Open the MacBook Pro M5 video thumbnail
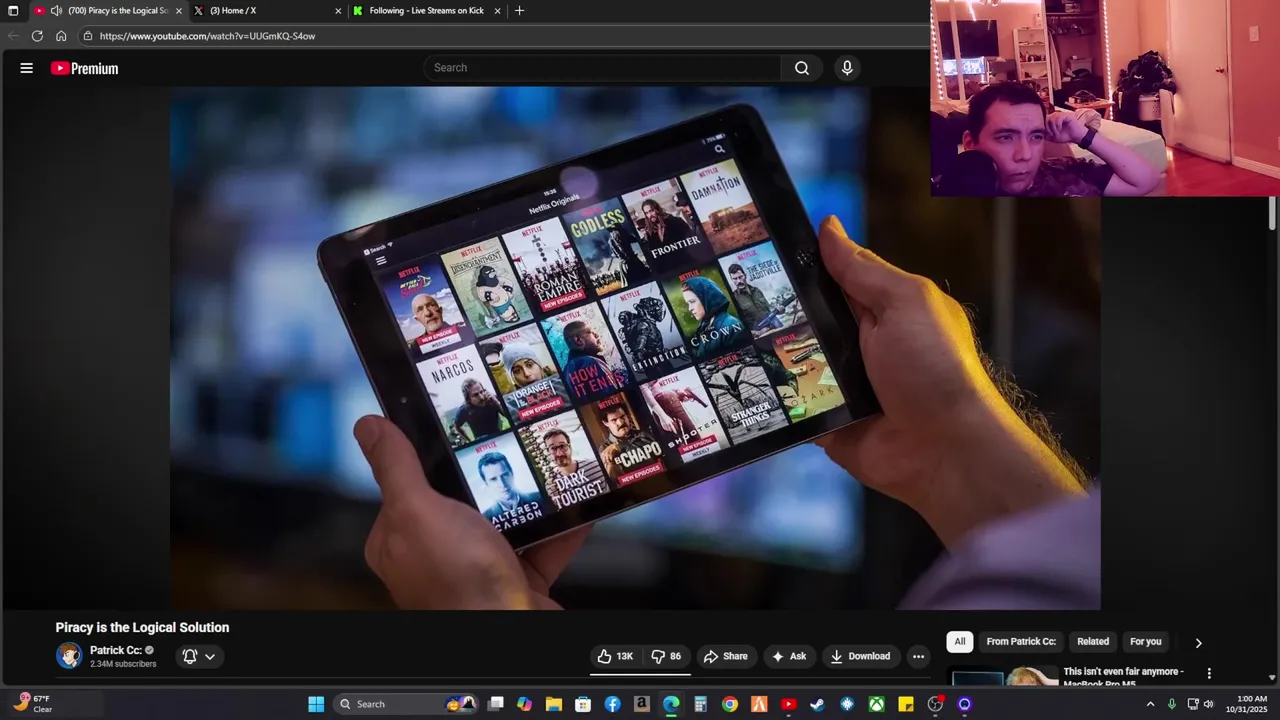Viewport: 1280px width, 720px height. click(1003, 677)
